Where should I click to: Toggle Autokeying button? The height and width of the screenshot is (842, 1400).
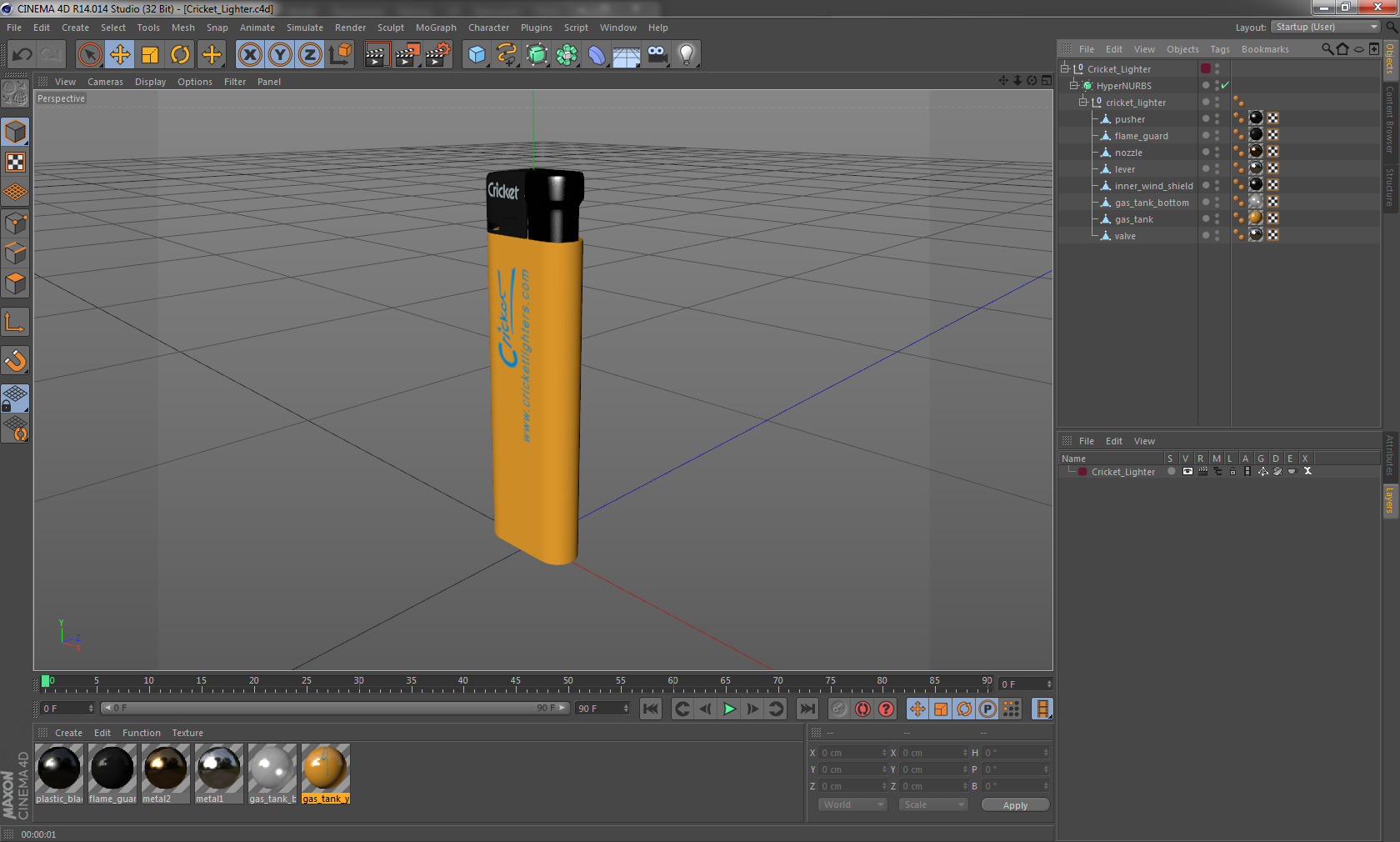[x=862, y=709]
